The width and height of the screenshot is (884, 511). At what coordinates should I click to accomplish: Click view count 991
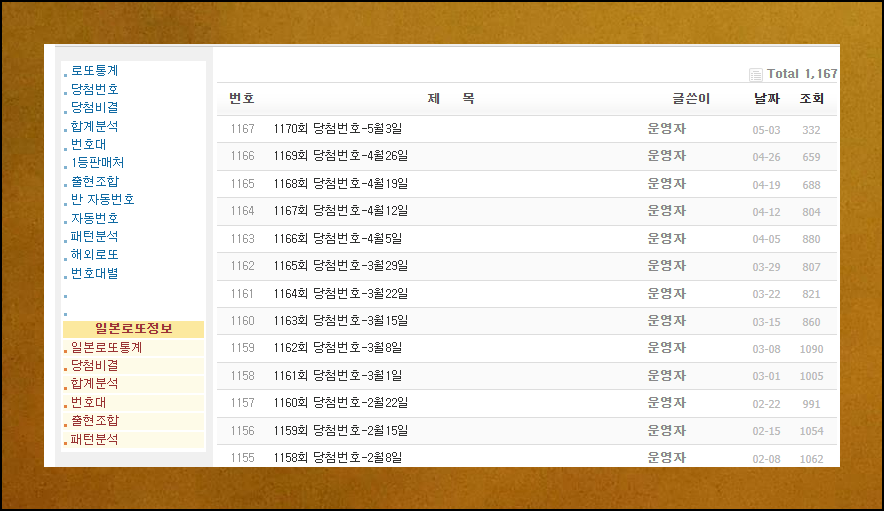811,404
